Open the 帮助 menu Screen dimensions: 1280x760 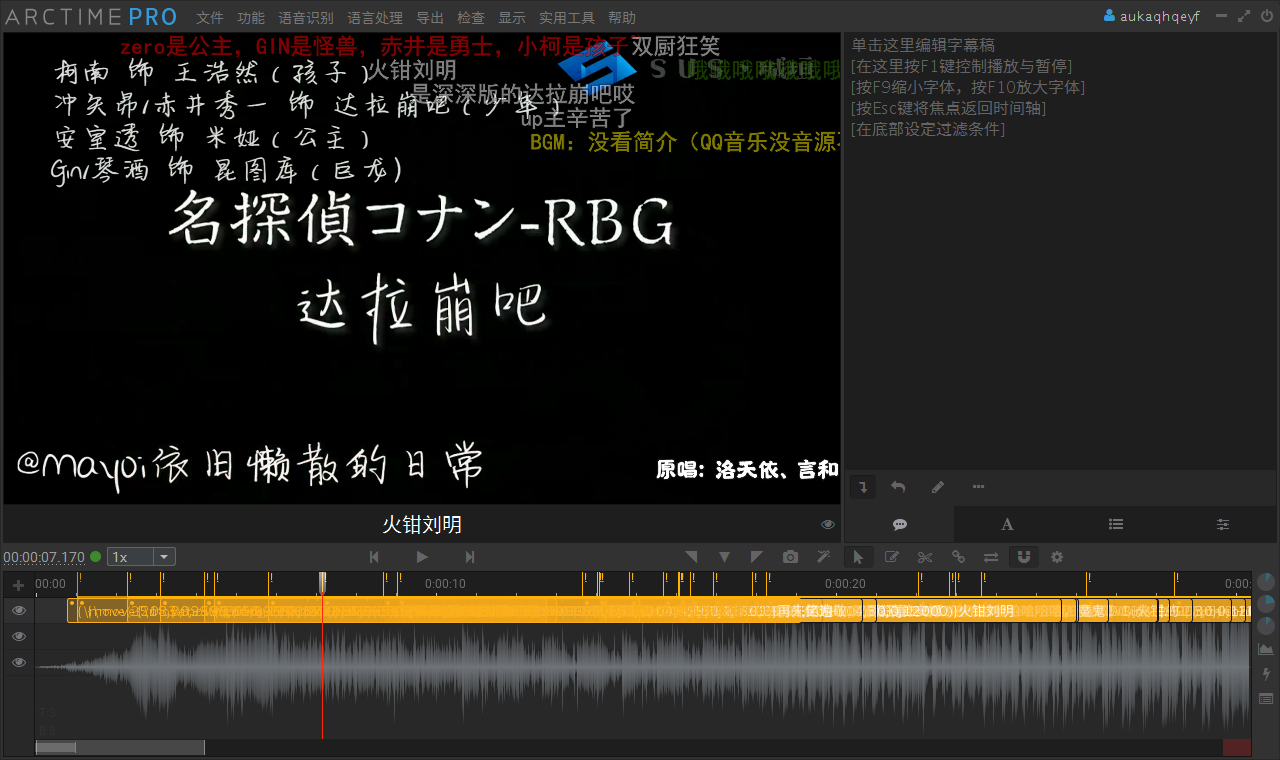[622, 18]
